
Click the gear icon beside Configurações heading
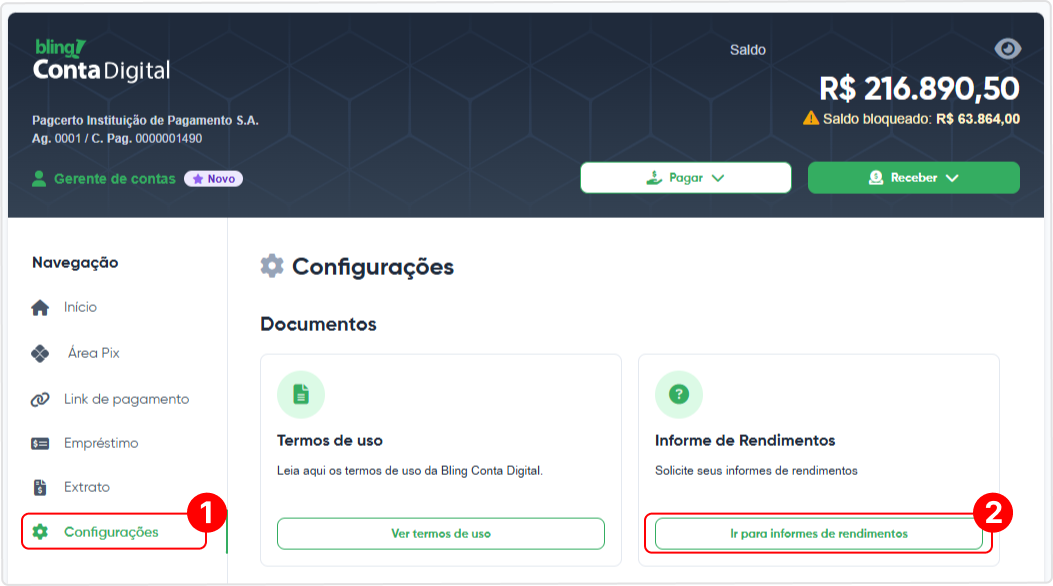(272, 266)
